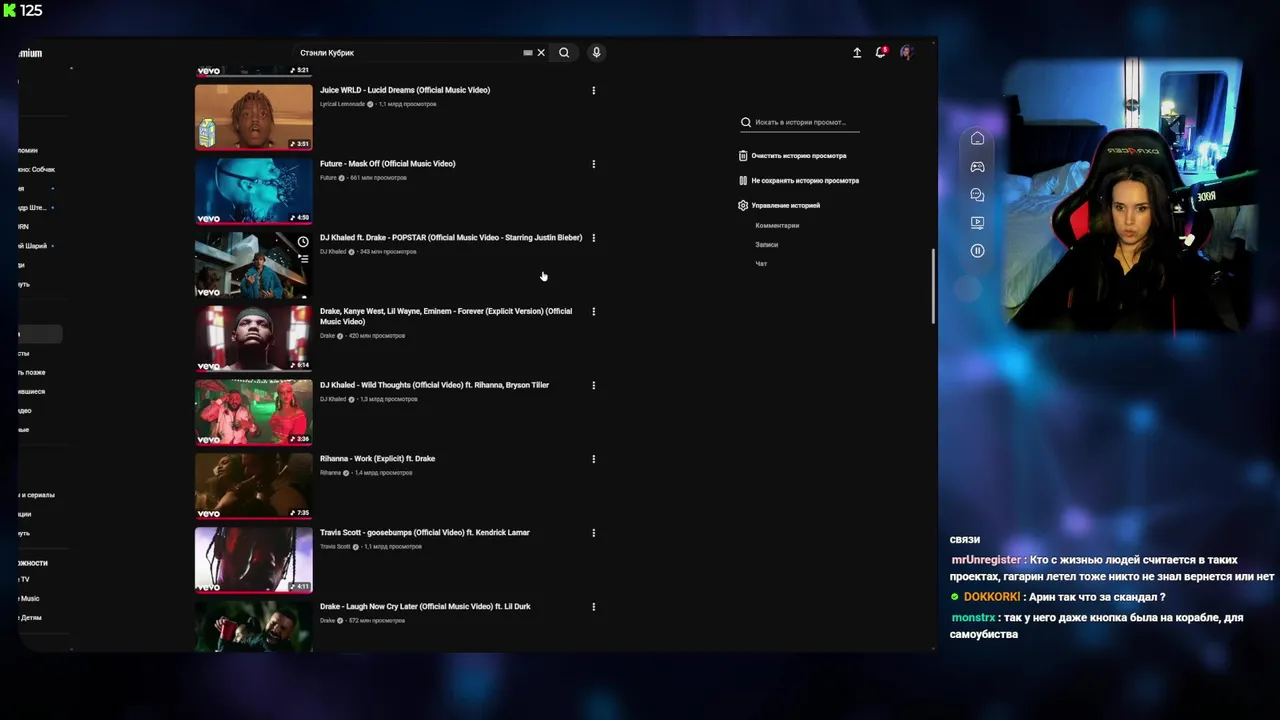Open the account avatar menu
The width and height of the screenshot is (1280, 720).
click(x=906, y=52)
